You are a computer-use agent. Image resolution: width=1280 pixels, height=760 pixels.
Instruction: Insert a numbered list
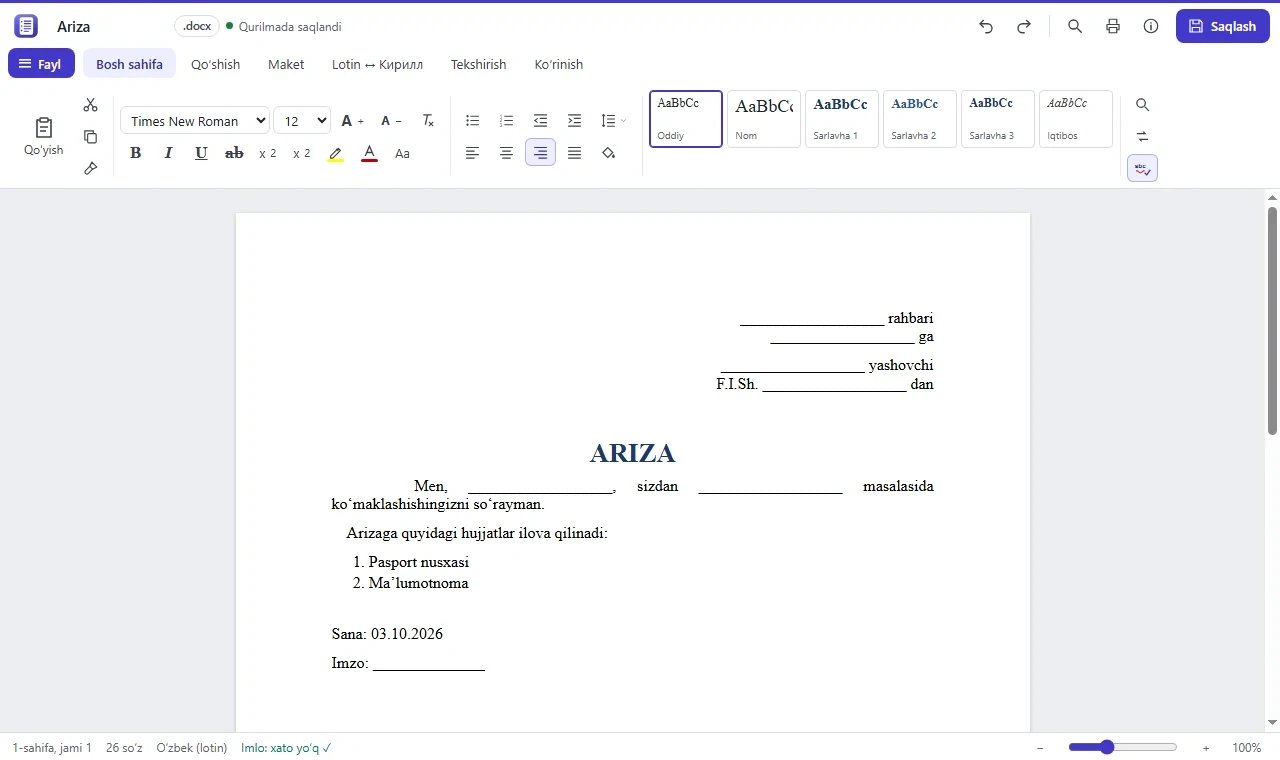(x=507, y=121)
